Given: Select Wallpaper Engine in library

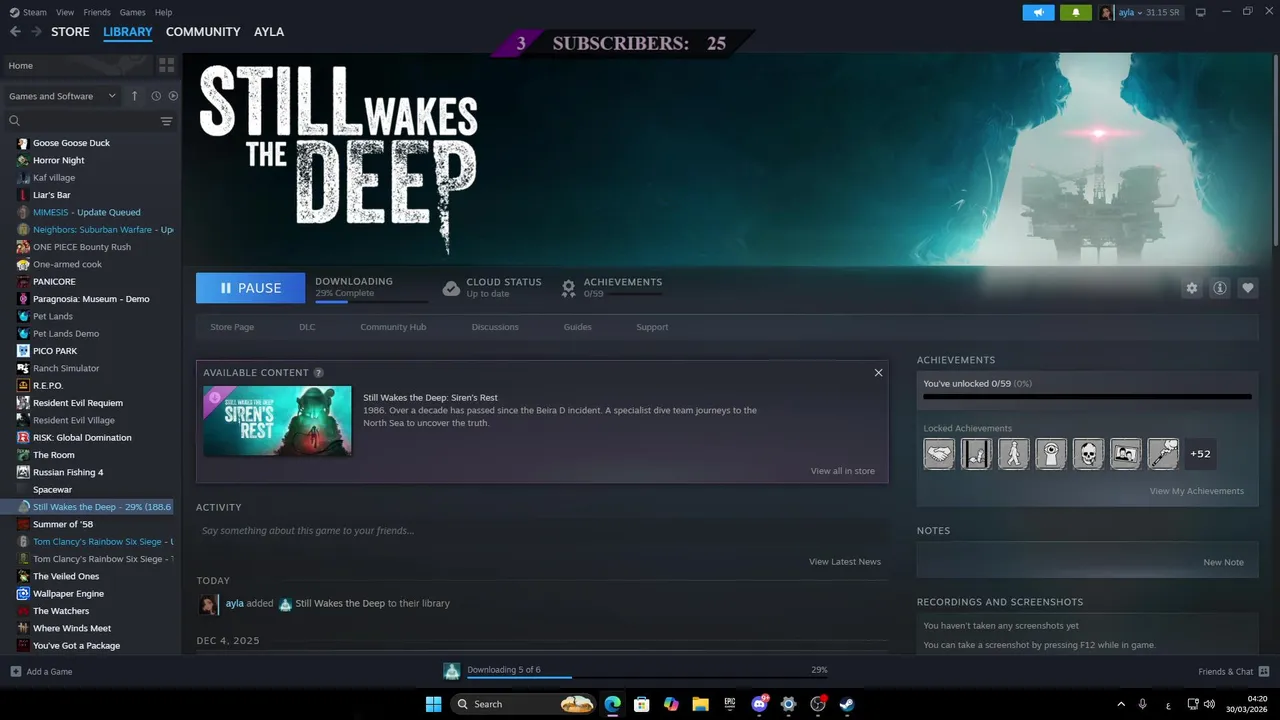Looking at the screenshot, I should pos(68,594).
